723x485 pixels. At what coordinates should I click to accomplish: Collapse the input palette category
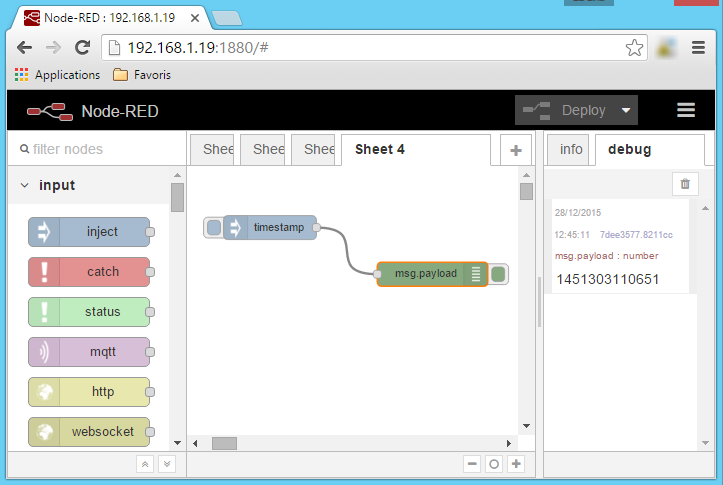click(x=25, y=185)
